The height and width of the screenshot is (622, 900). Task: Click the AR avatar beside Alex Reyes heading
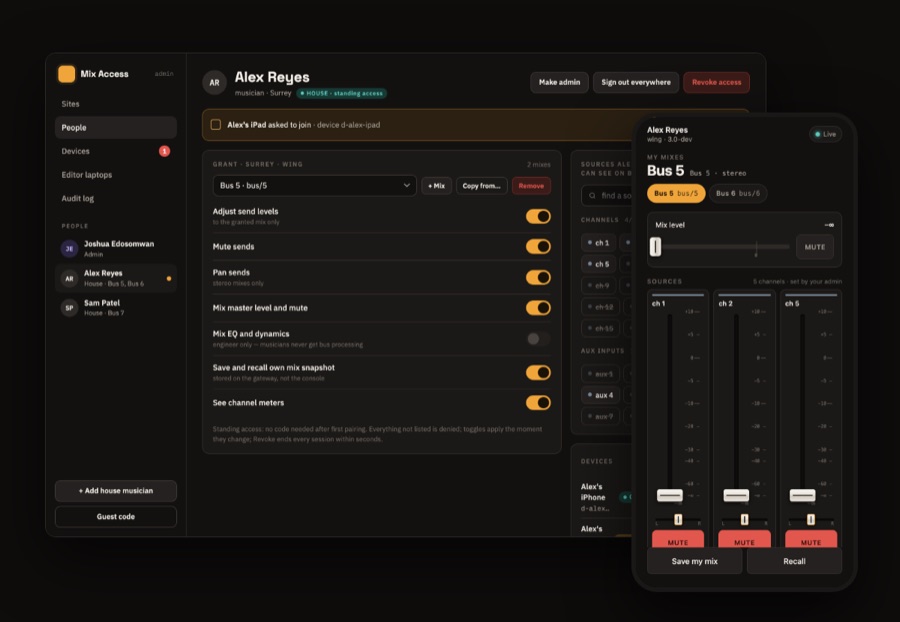(214, 83)
